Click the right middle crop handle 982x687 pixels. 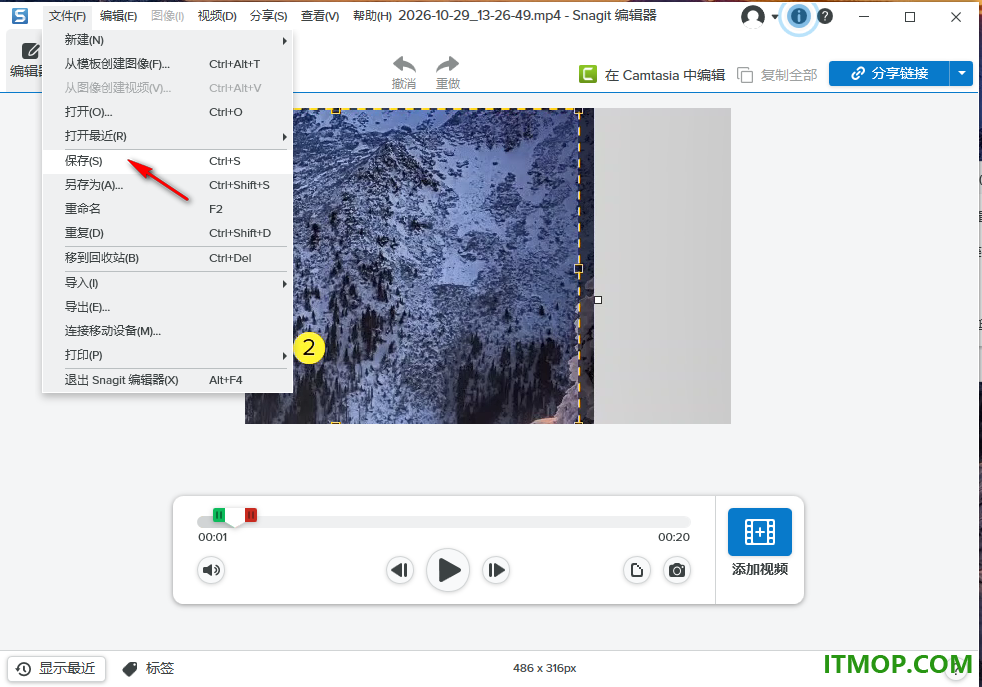(x=579, y=268)
